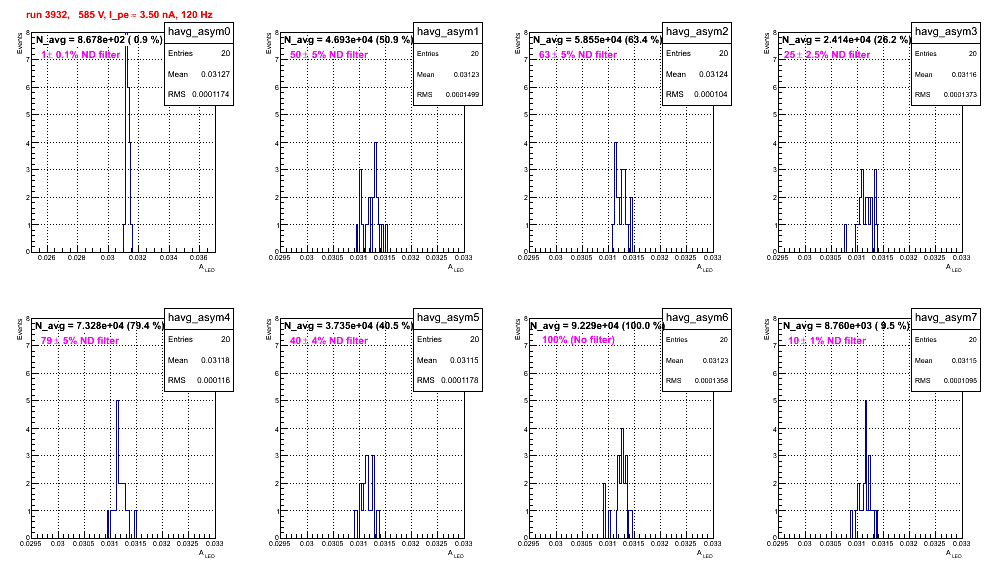The image size is (996, 572).
Task: Click RMS 0.0001499 in havg_asym1 stats
Action: [448, 95]
